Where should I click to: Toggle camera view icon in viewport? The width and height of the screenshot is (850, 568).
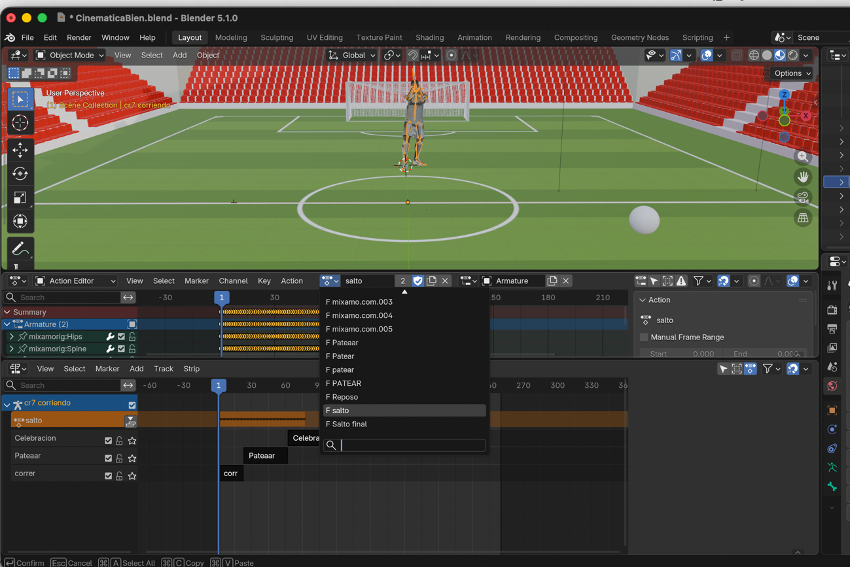[802, 197]
